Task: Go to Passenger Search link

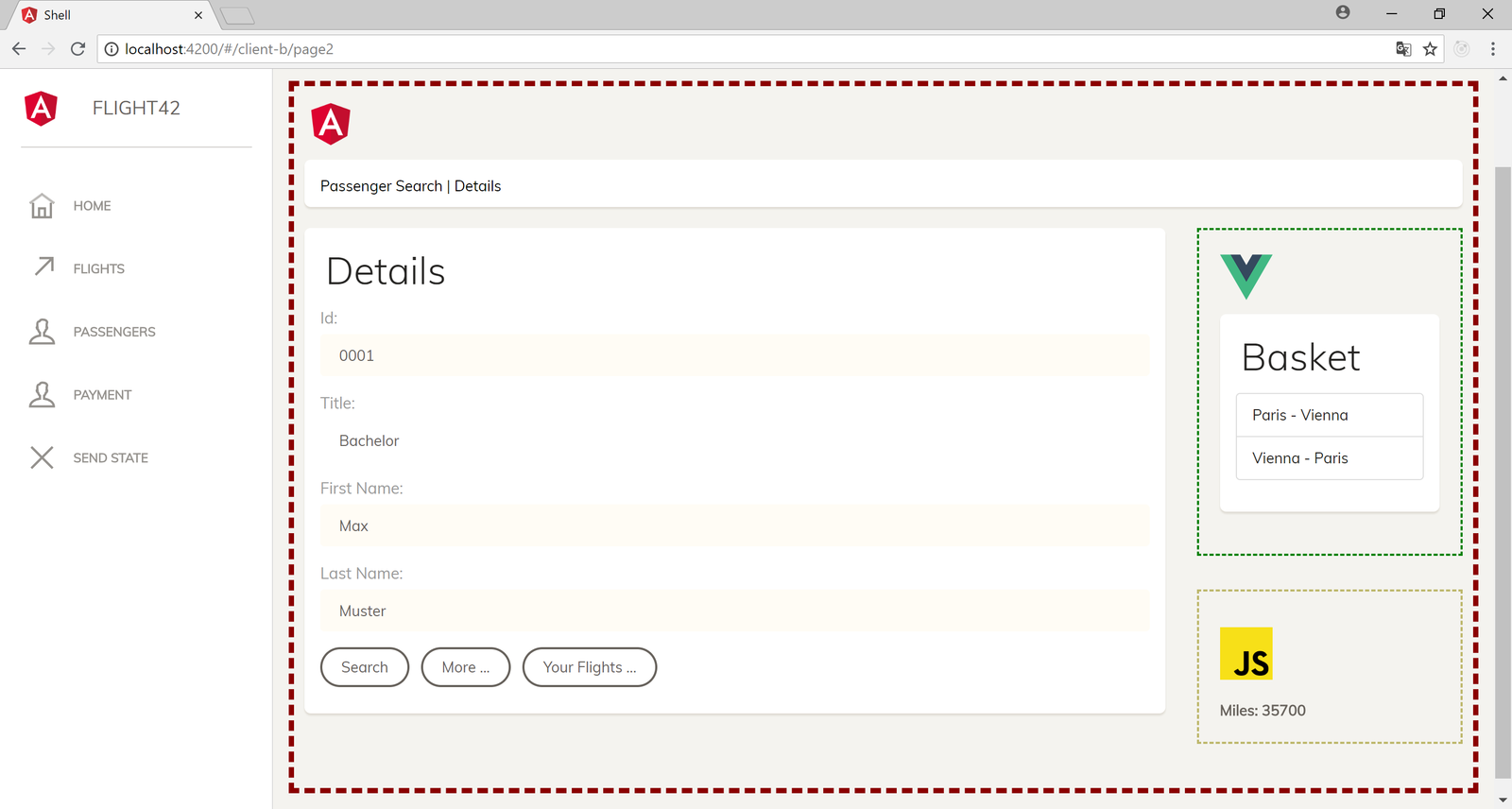Action: 381,186
